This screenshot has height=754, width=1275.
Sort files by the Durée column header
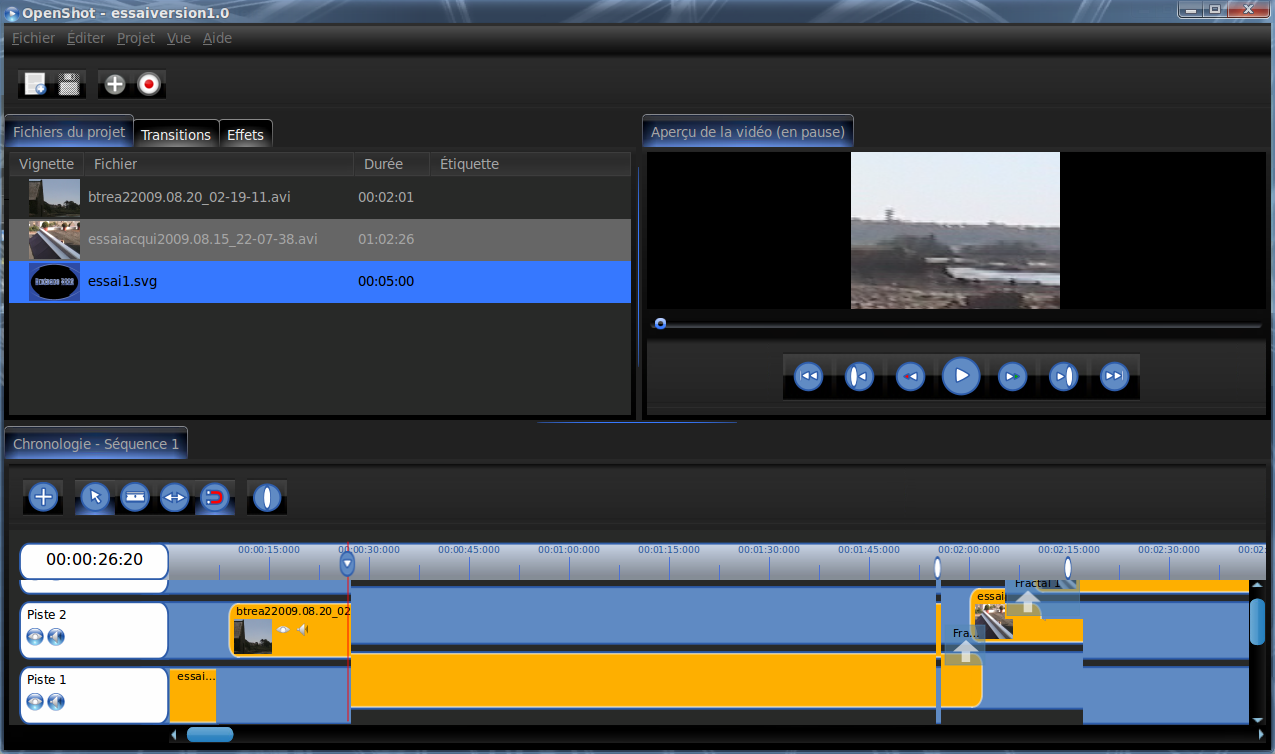point(384,164)
